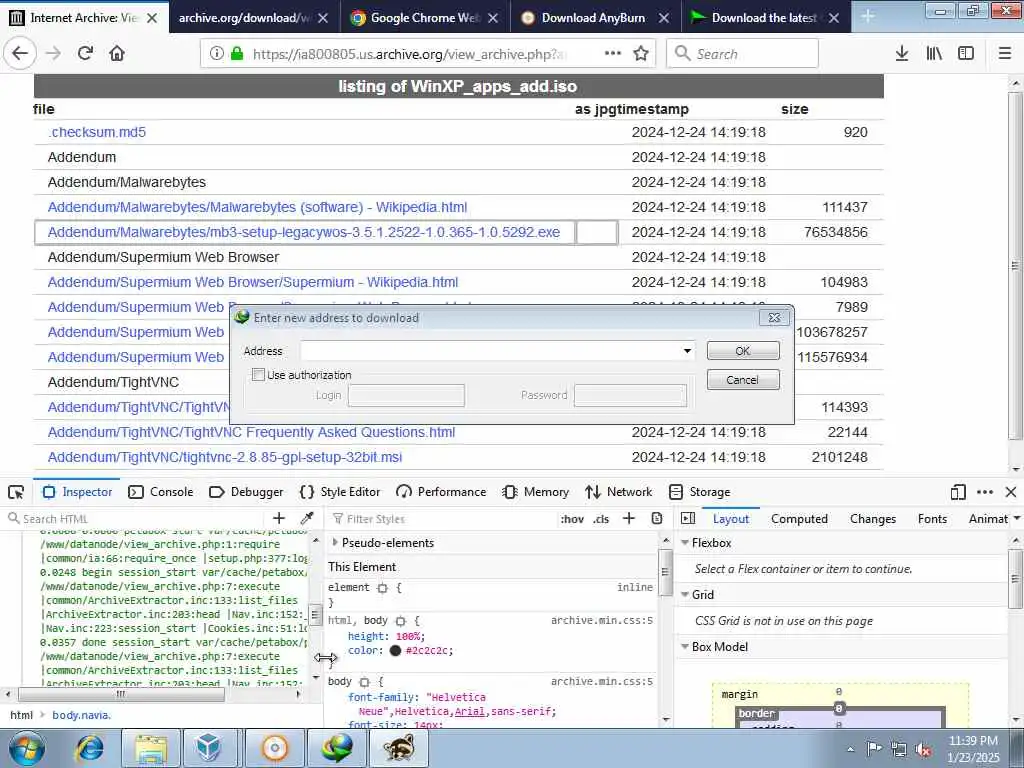Focus the Filter Styles field

tap(441, 519)
